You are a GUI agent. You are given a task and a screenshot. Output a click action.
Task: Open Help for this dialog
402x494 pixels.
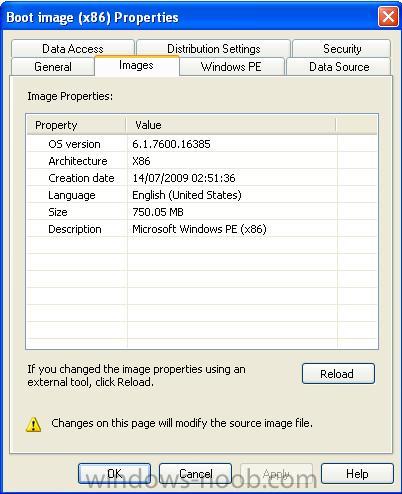(357, 474)
